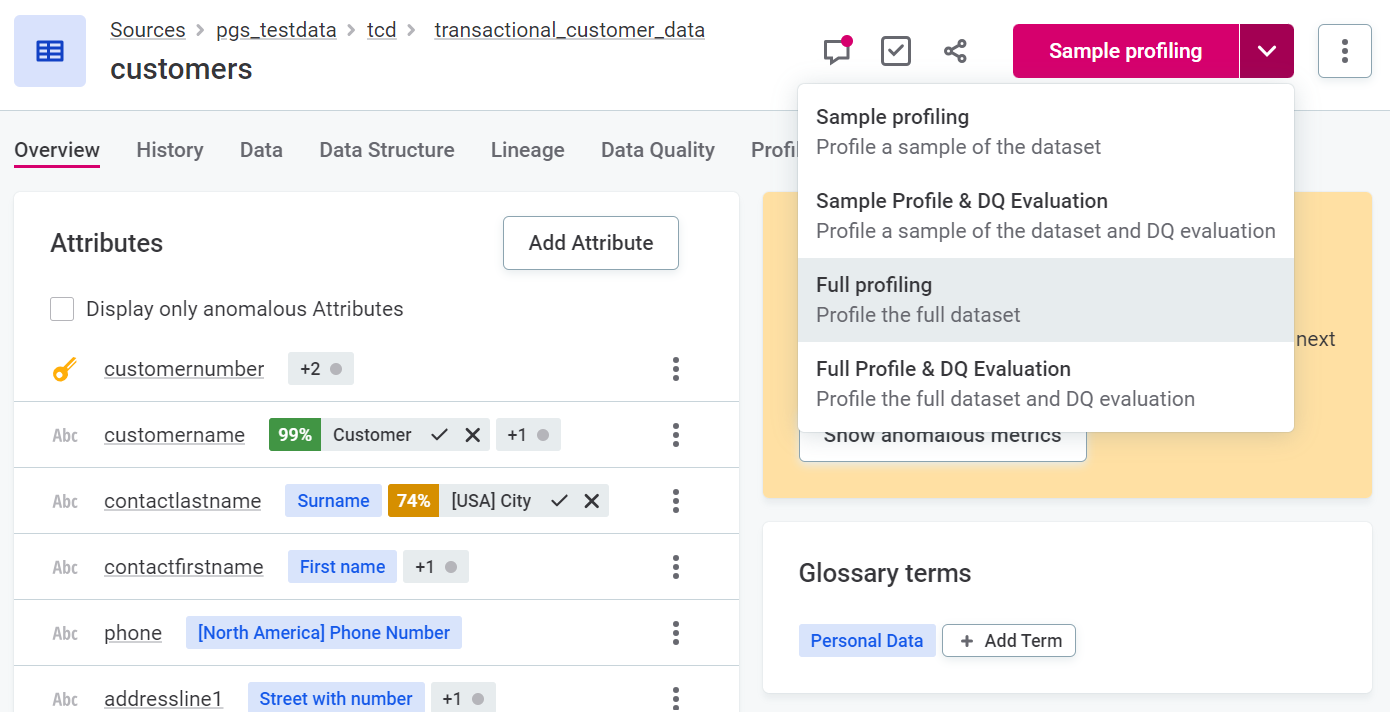This screenshot has height=712, width=1390.
Task: Accept the [USA] City suggestion checkmark
Action: [559, 501]
